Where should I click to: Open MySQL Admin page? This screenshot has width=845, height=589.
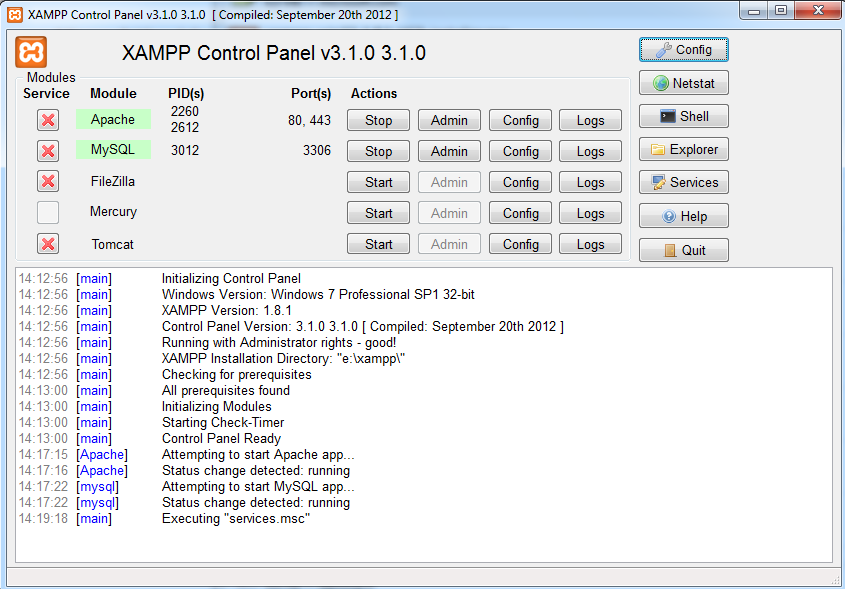click(449, 151)
